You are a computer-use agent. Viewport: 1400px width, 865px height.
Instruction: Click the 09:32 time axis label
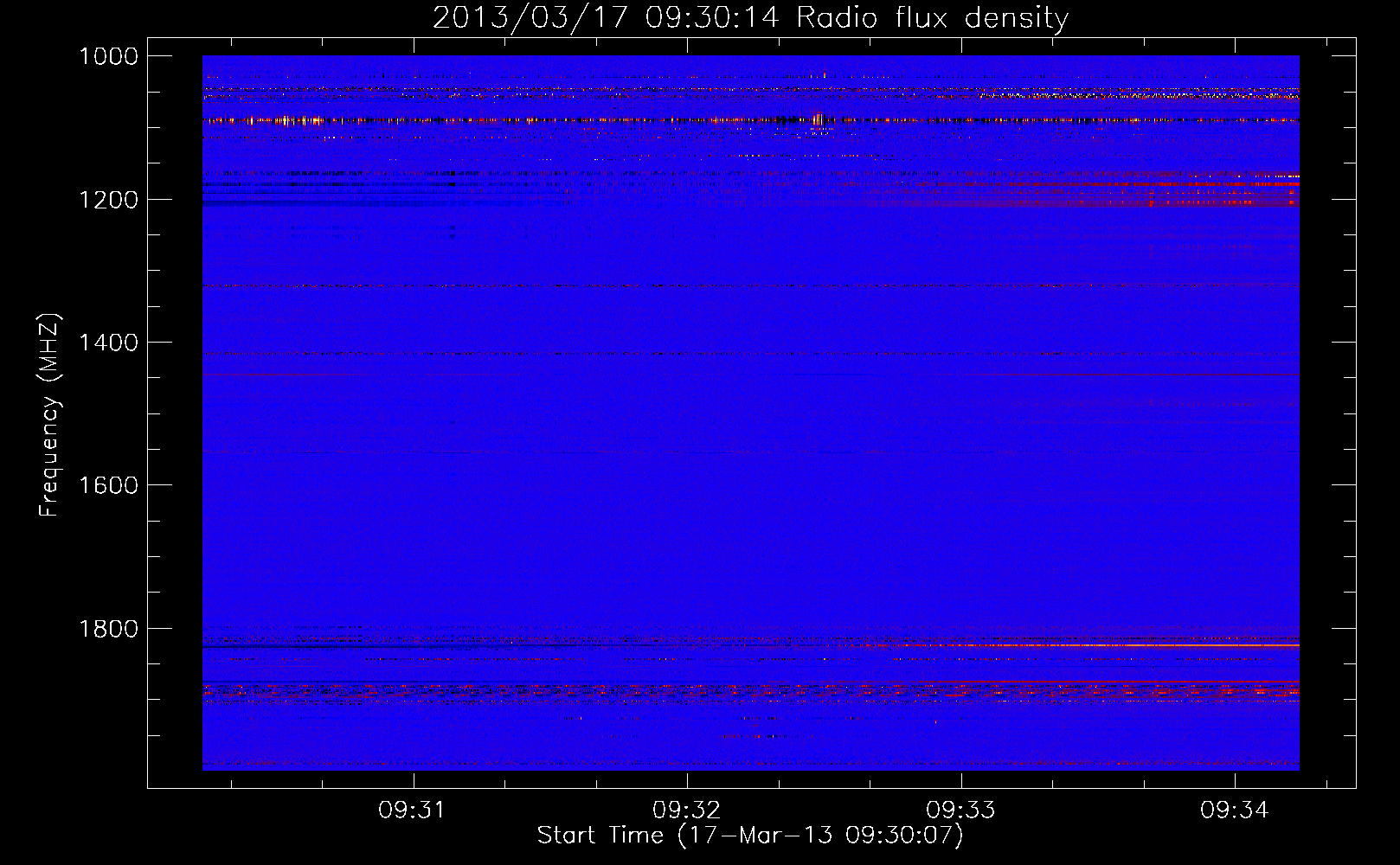pos(686,810)
